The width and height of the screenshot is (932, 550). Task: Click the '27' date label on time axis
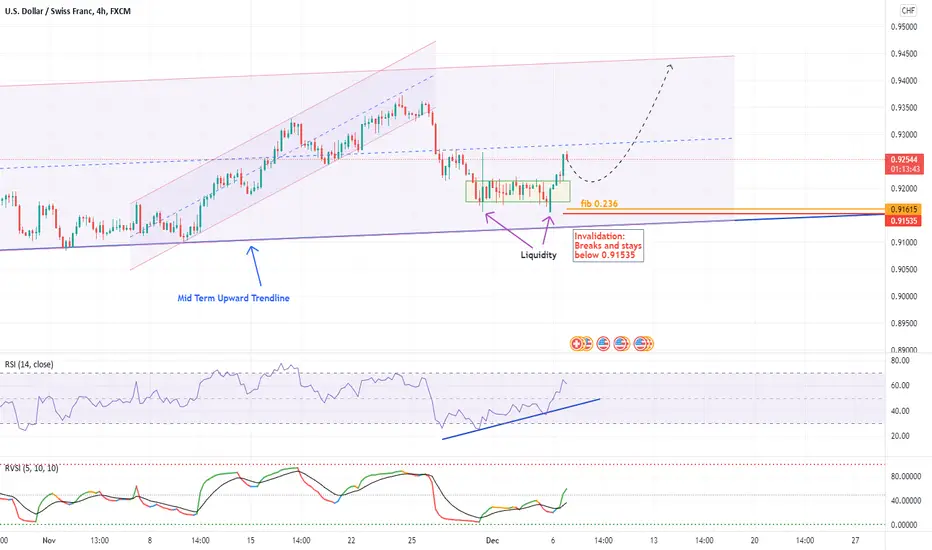click(855, 540)
